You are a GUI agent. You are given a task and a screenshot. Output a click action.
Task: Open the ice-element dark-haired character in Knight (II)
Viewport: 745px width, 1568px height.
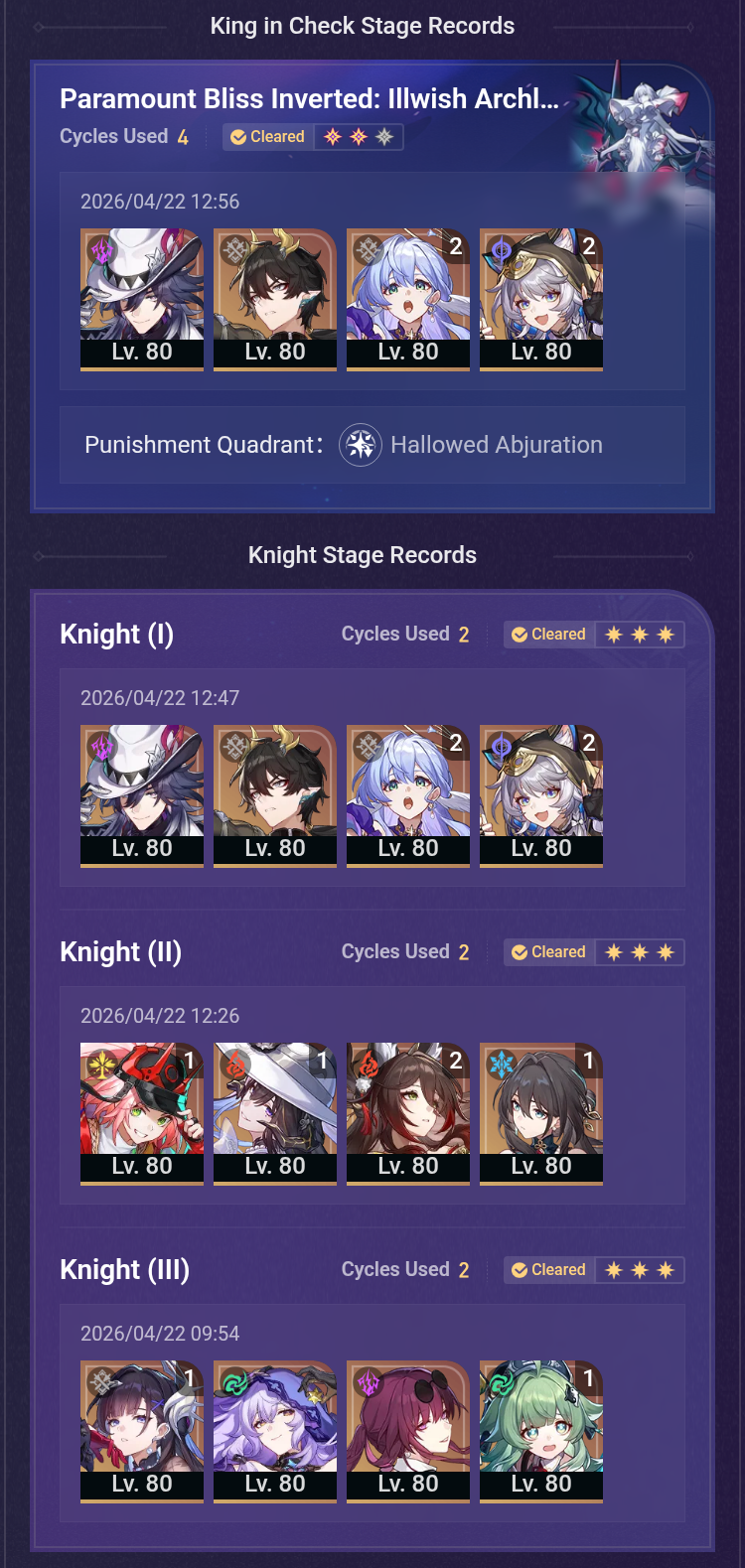[541, 1114]
